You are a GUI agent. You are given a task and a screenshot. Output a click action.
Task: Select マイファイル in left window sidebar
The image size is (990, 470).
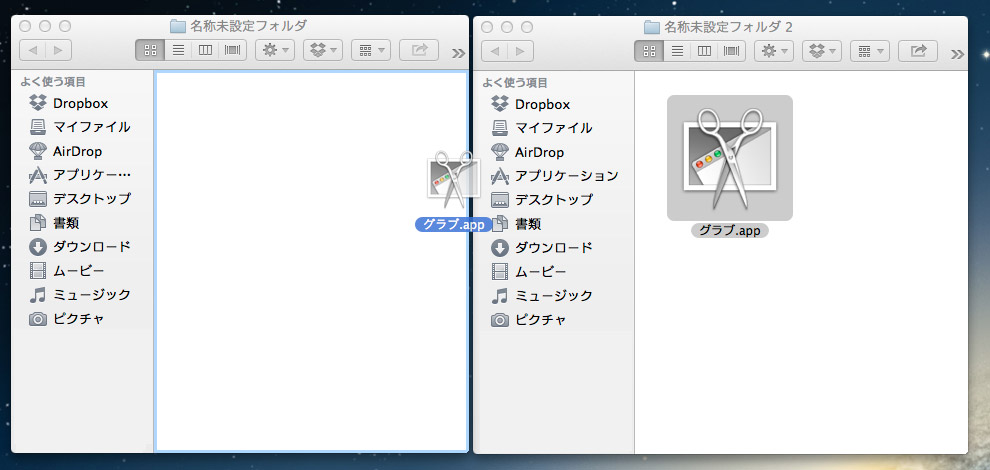tap(80, 127)
